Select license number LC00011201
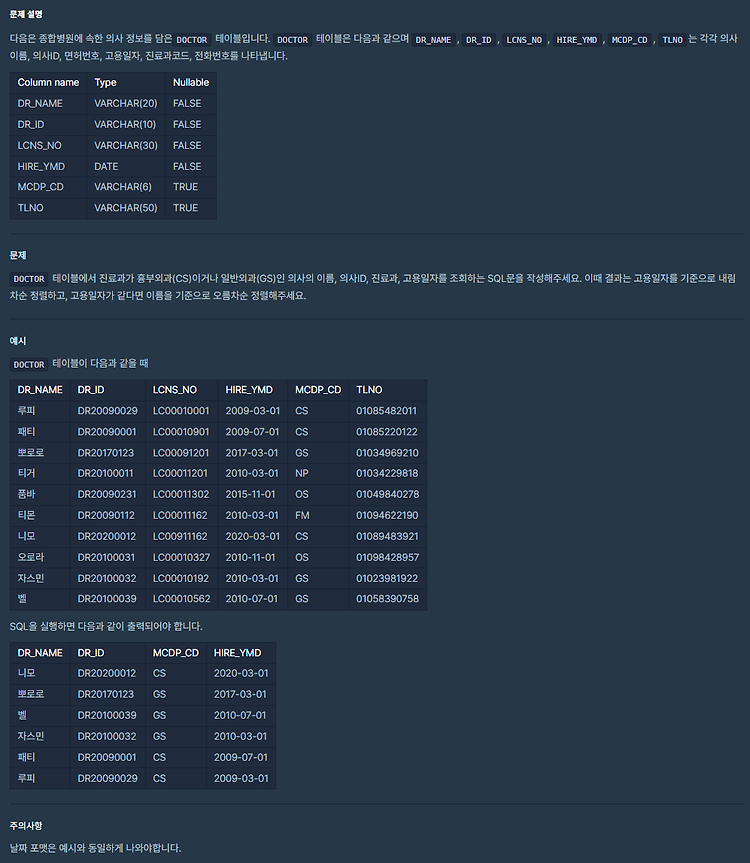750x863 pixels. tap(180, 473)
